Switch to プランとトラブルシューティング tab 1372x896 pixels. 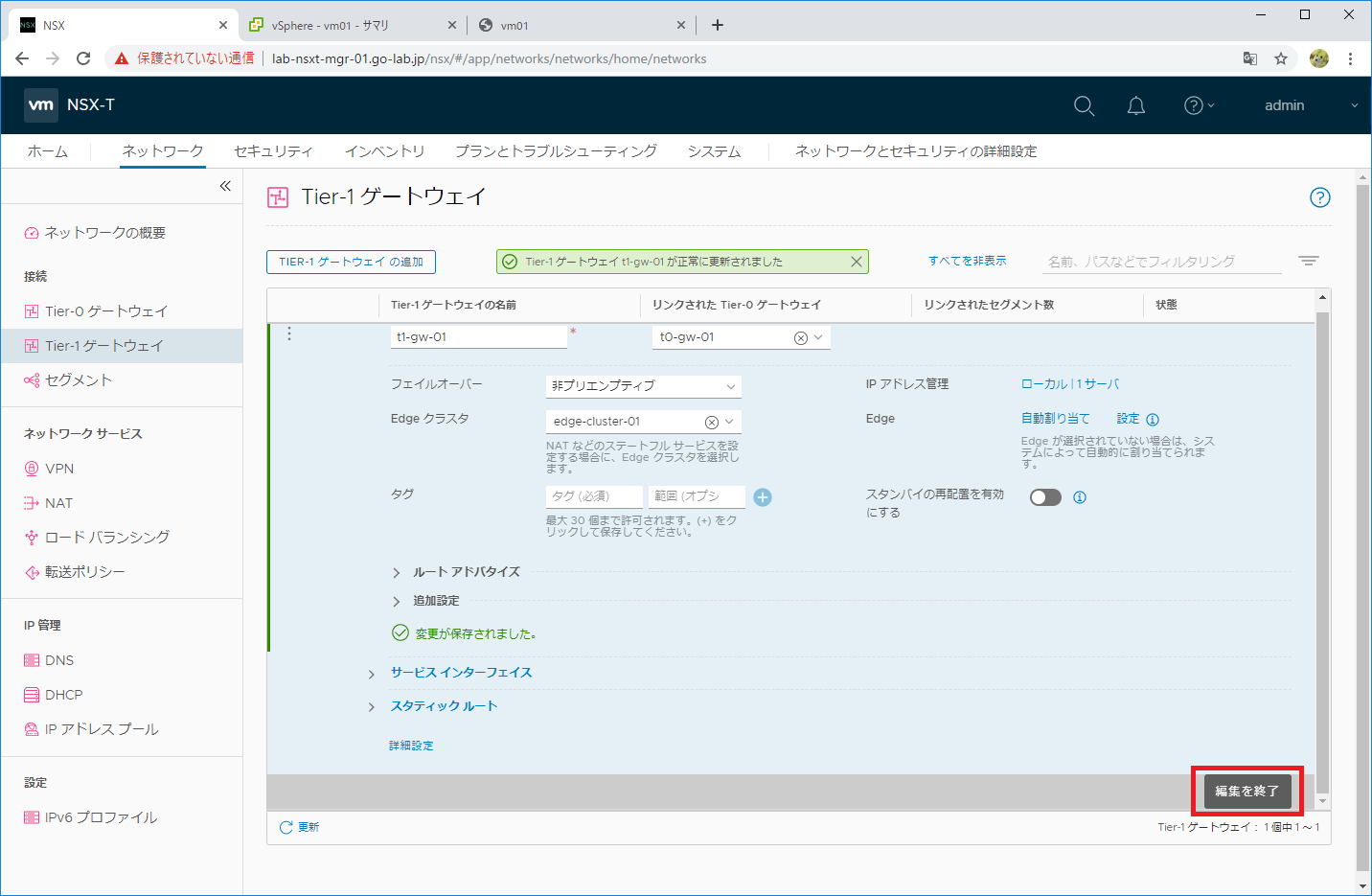pyautogui.click(x=556, y=151)
